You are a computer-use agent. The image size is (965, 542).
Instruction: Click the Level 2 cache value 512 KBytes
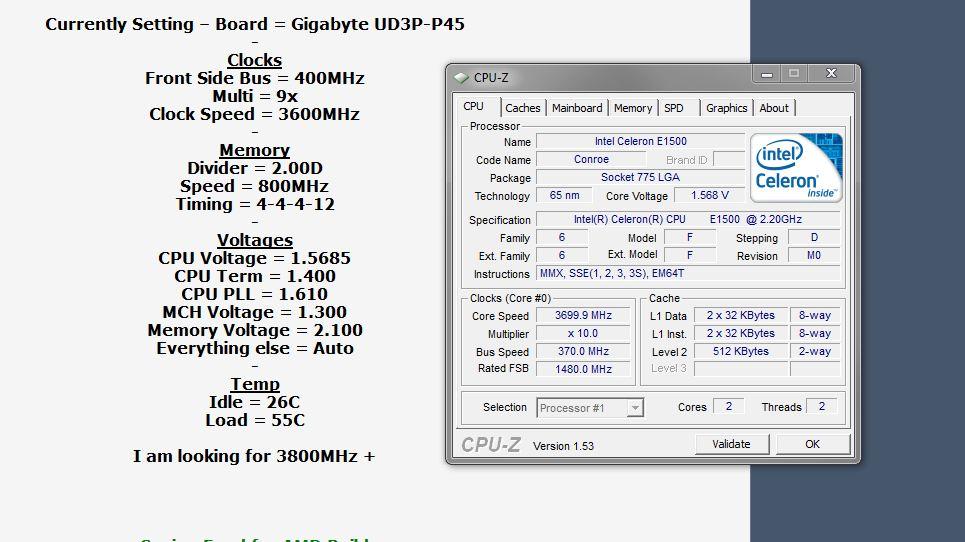coord(741,351)
